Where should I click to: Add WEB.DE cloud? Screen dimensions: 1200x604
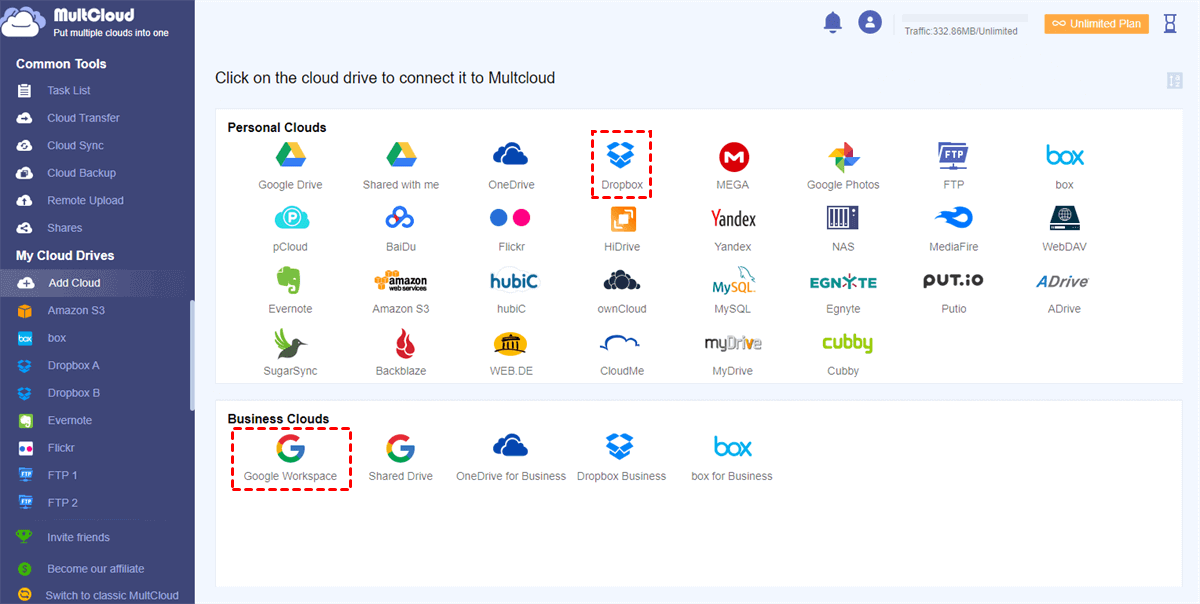(511, 352)
